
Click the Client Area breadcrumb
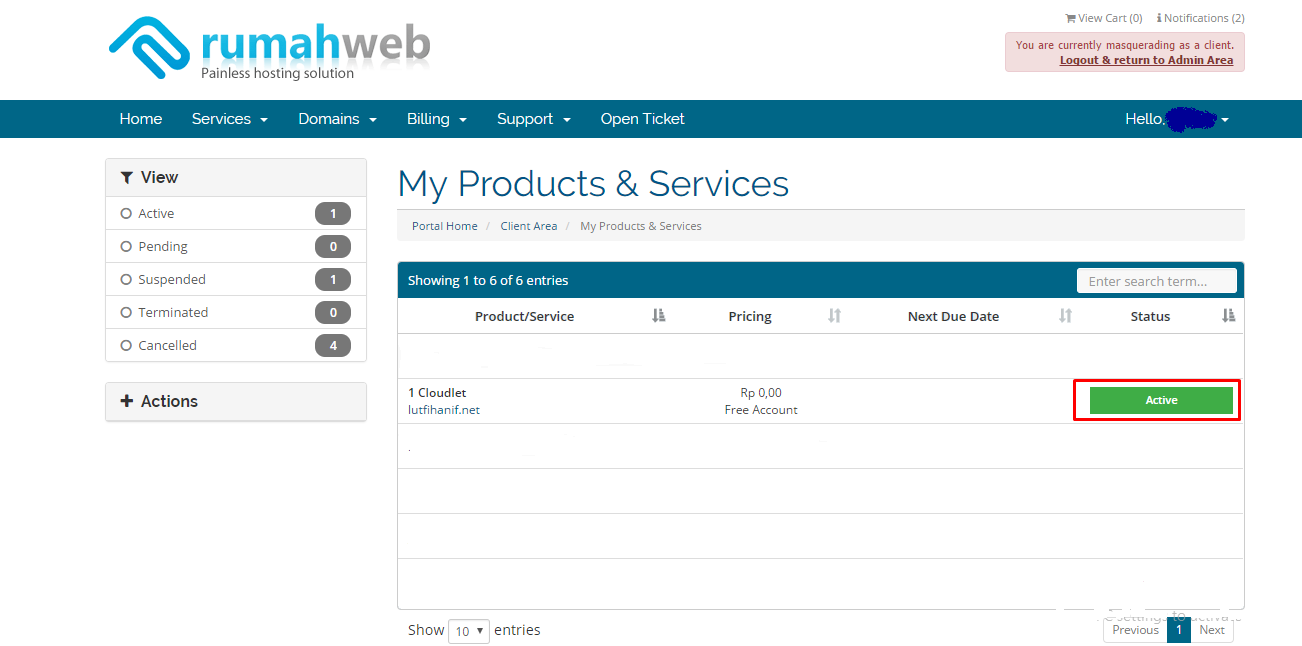529,226
